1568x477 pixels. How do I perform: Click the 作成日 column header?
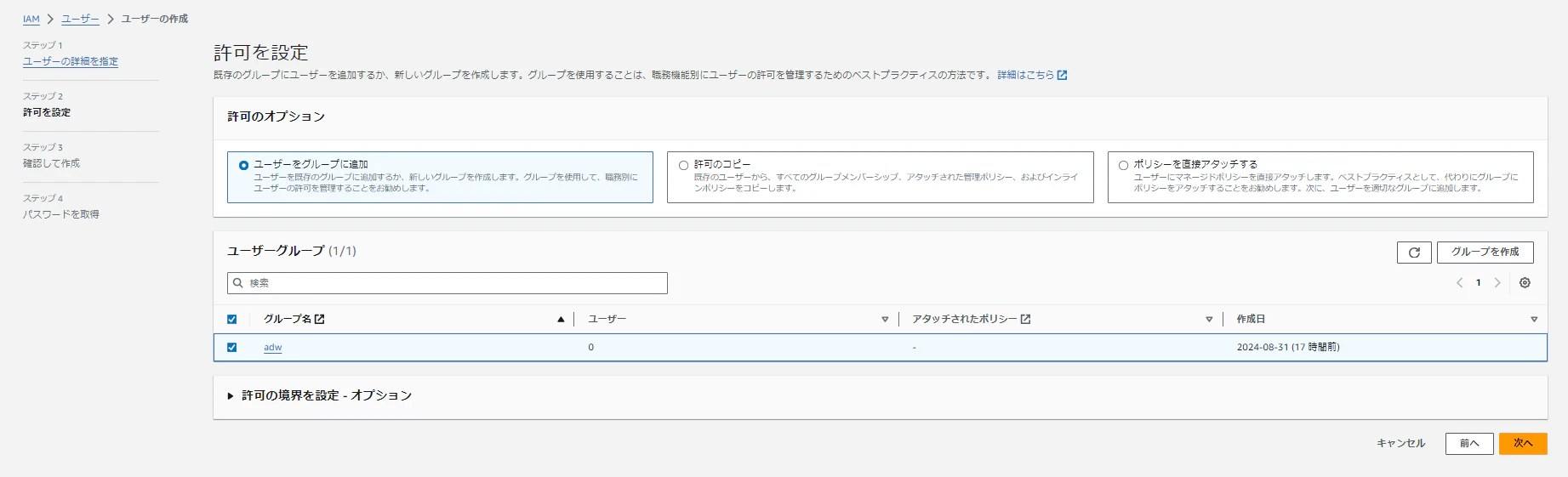[x=1251, y=320]
